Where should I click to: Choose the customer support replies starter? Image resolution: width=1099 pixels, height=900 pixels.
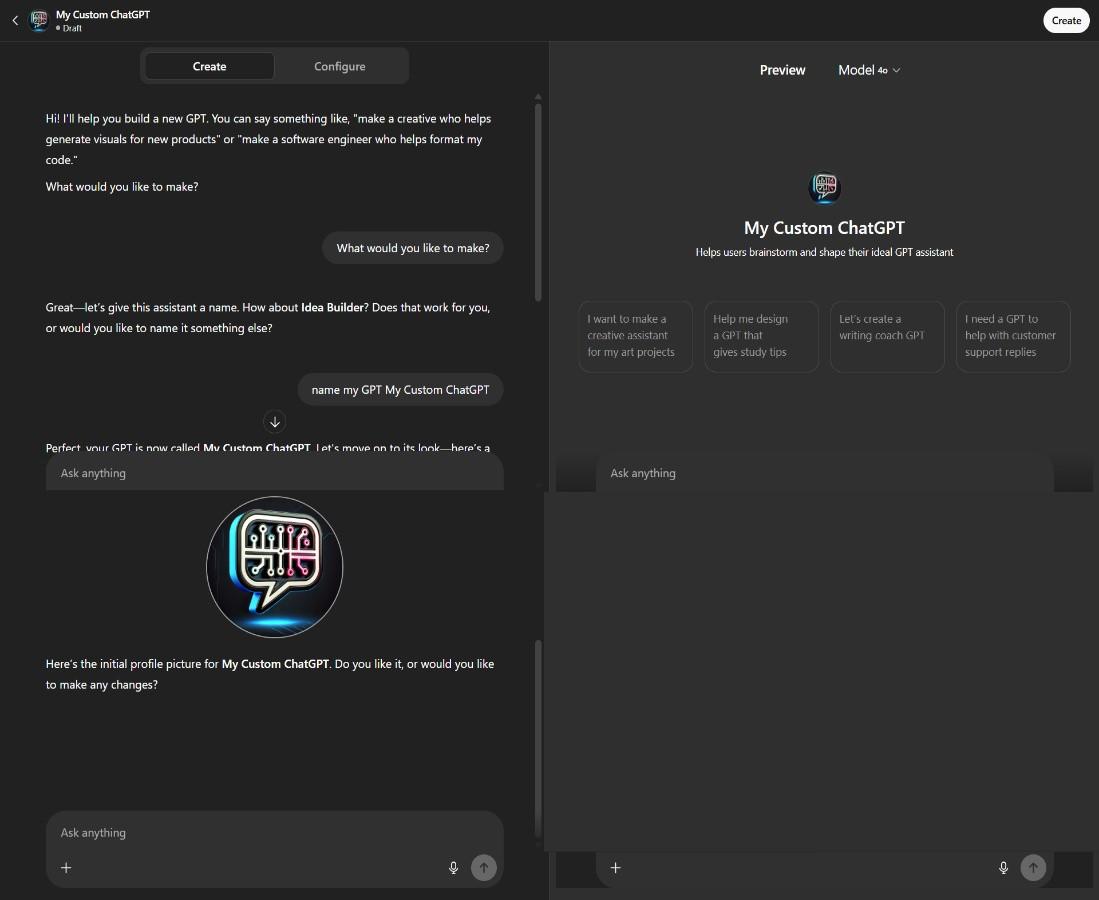(x=1013, y=336)
